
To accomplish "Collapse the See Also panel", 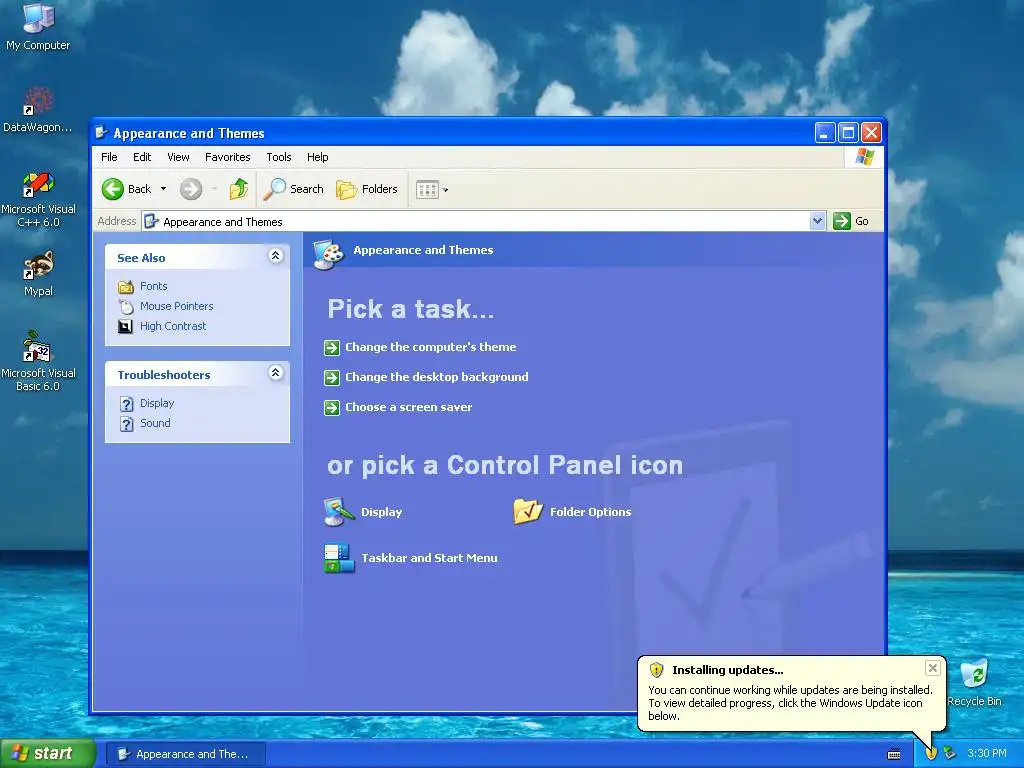I will [276, 256].
